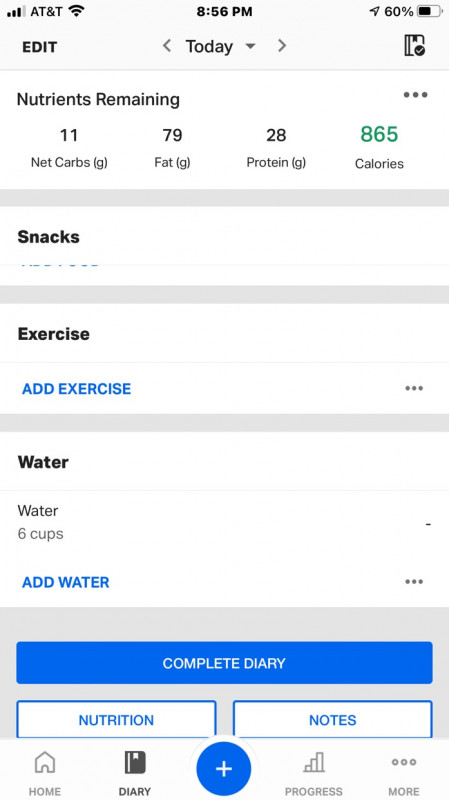Screen dimensions: 449x800
Task: Open the NUTRITION button
Action: [116, 719]
